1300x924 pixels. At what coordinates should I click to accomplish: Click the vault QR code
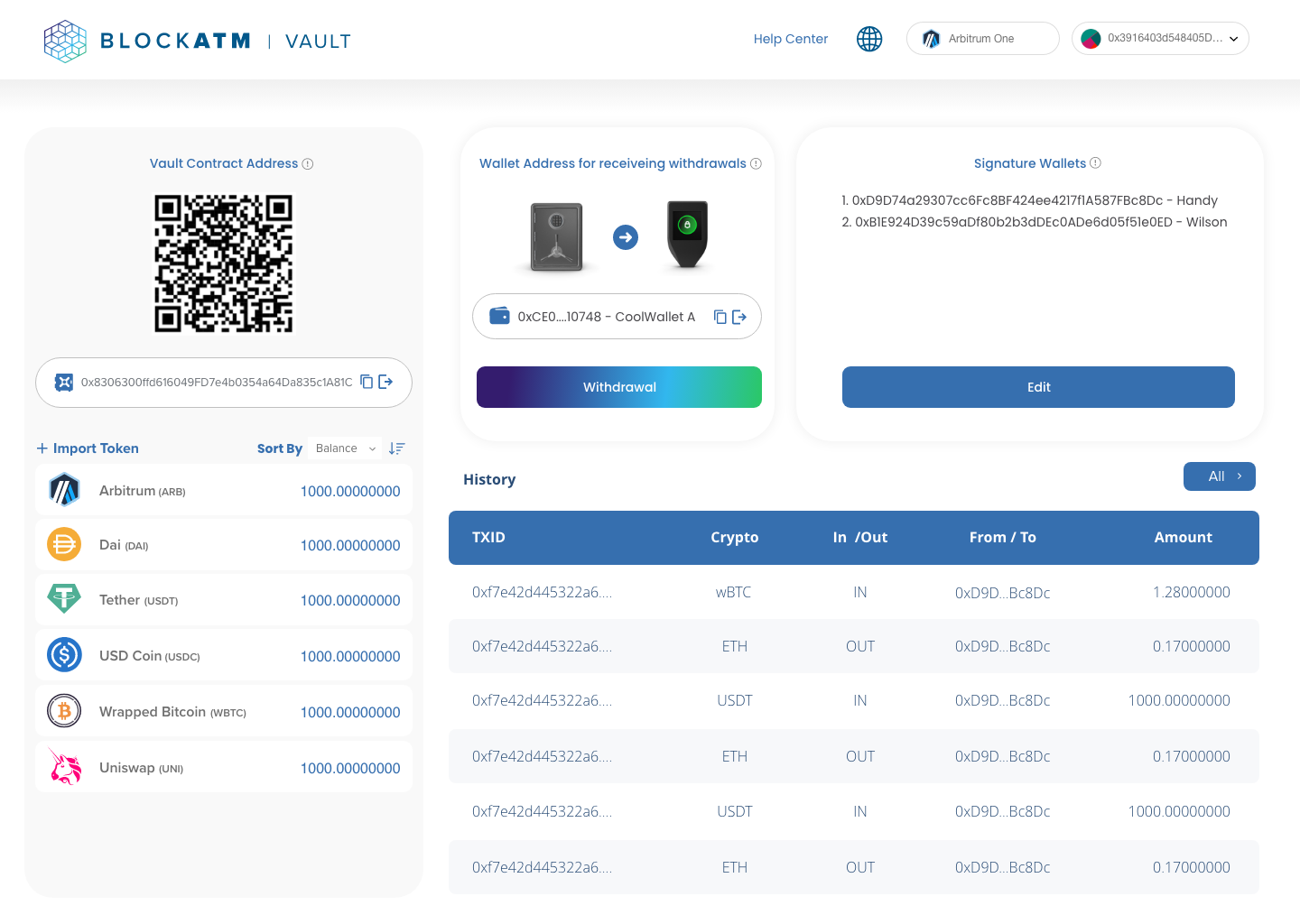click(x=224, y=263)
